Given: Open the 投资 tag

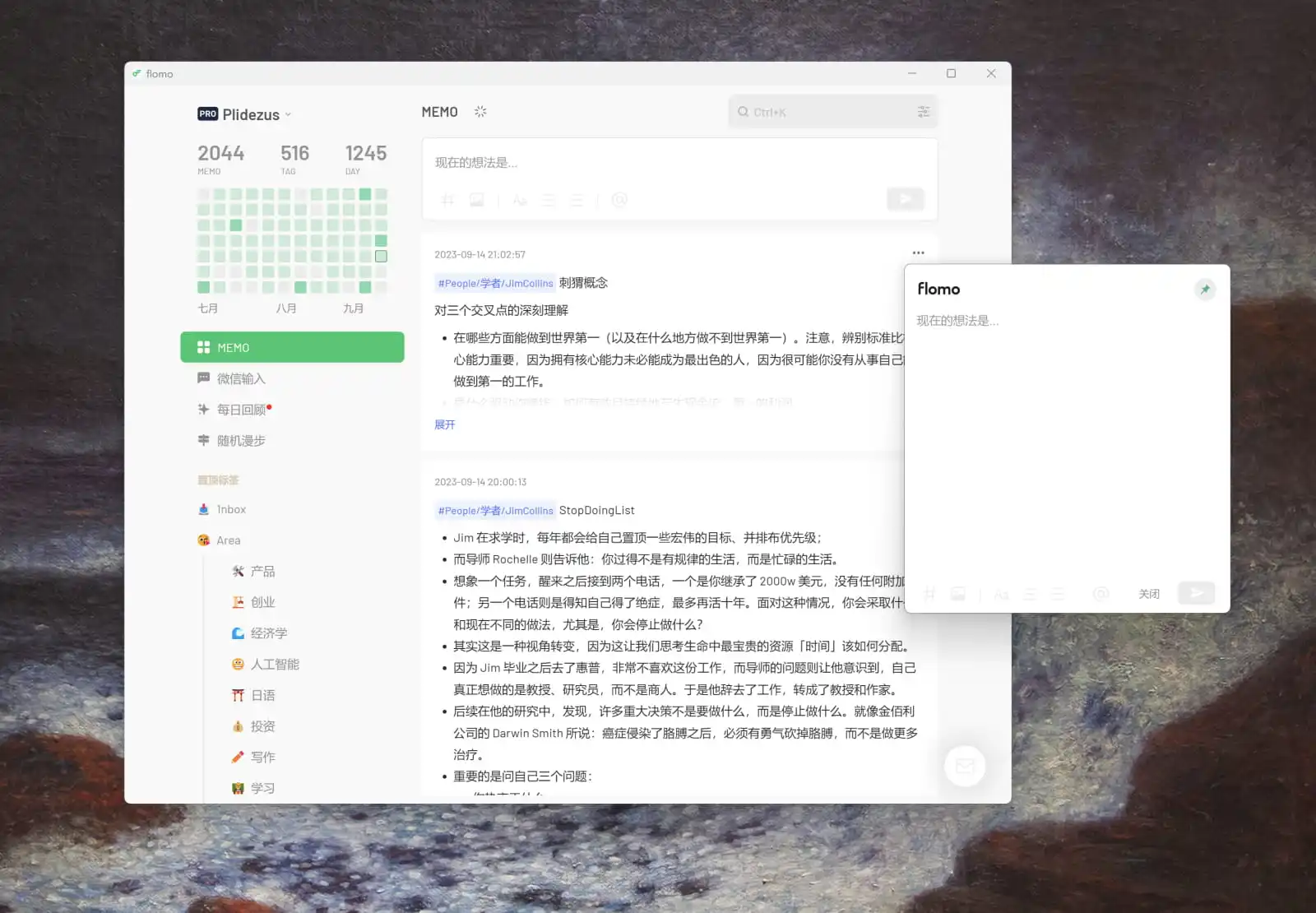Looking at the screenshot, I should 253,726.
